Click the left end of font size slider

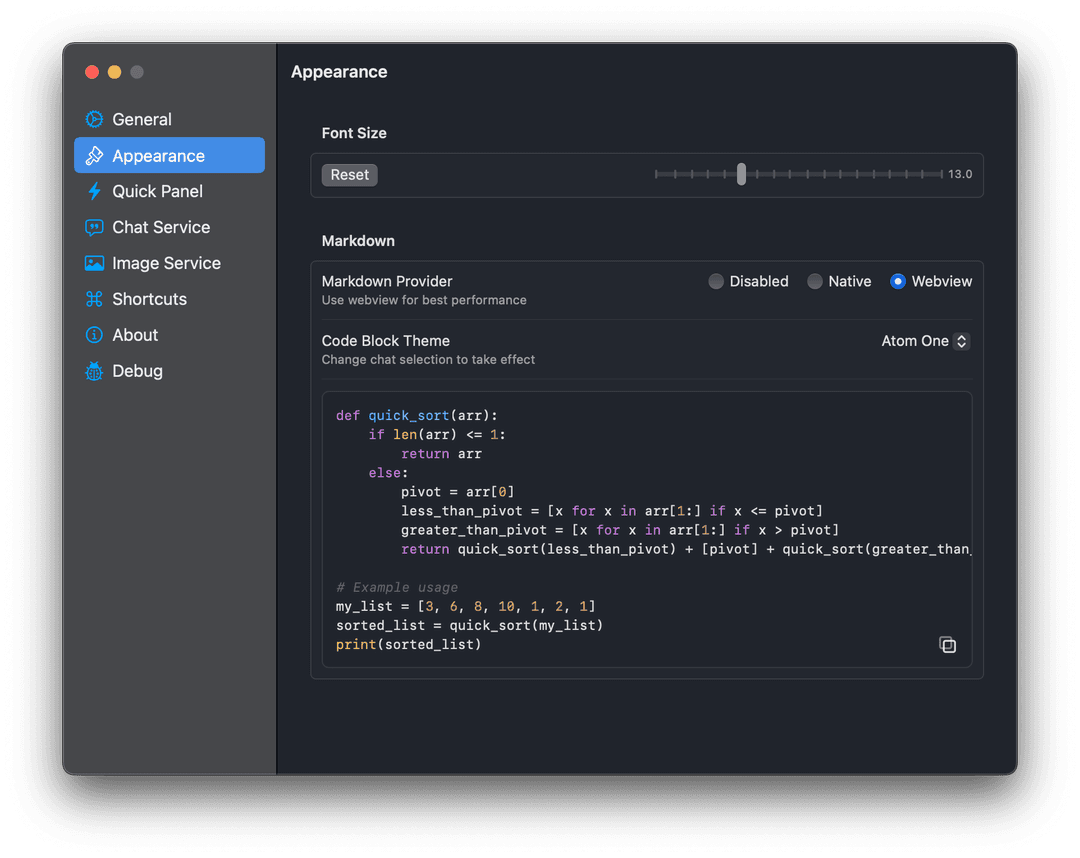tap(656, 174)
